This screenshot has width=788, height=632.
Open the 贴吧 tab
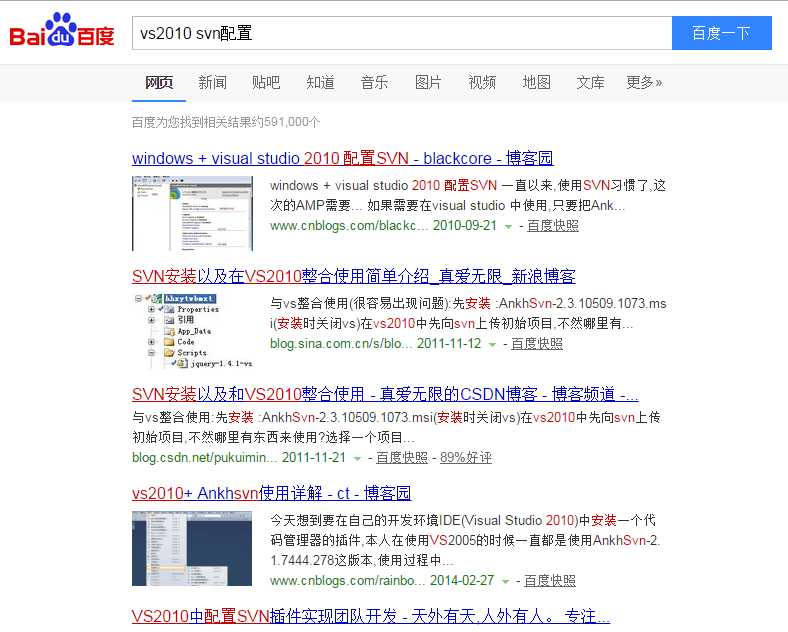266,82
